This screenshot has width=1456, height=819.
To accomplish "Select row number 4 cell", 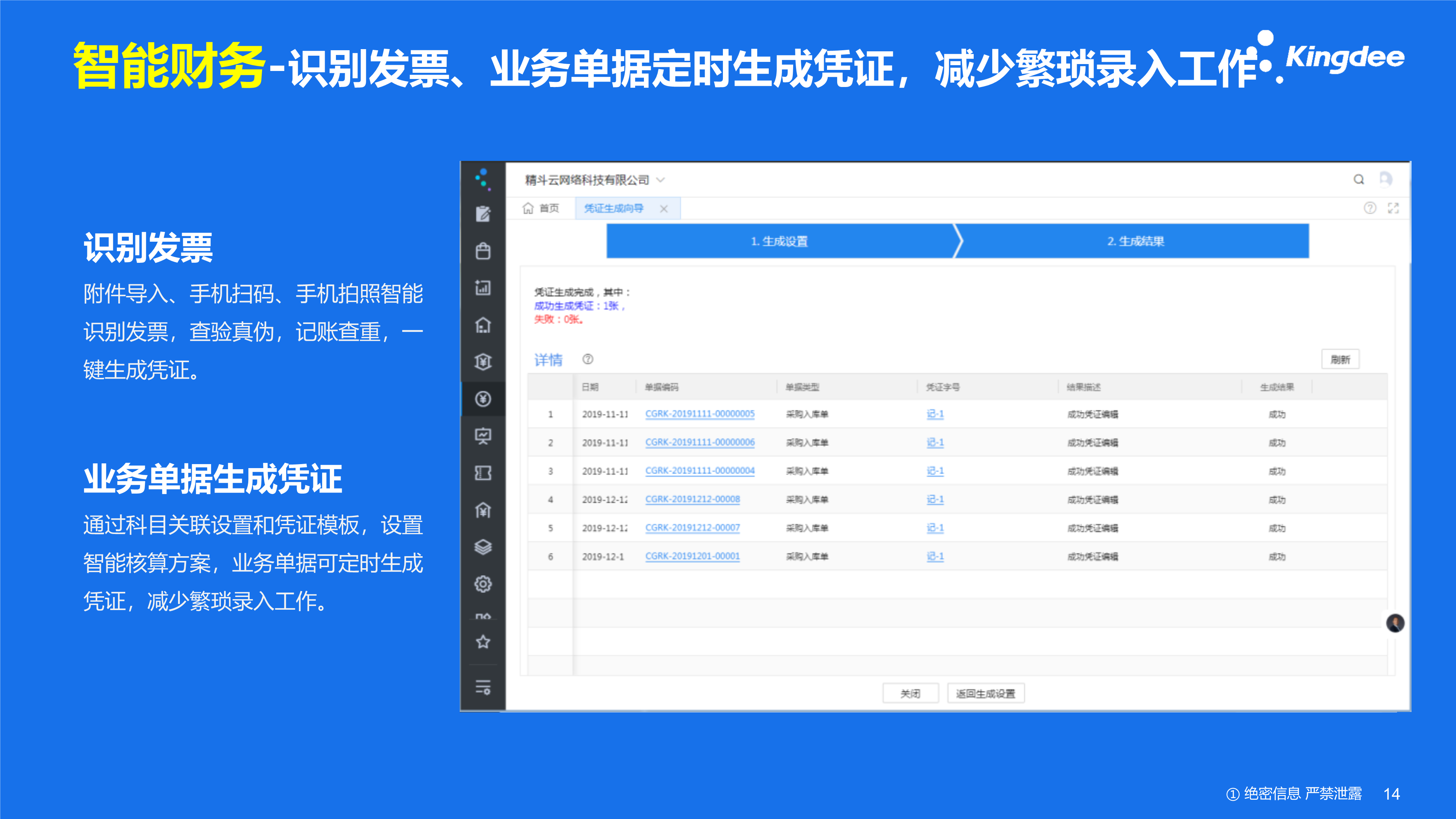I will click(x=550, y=500).
